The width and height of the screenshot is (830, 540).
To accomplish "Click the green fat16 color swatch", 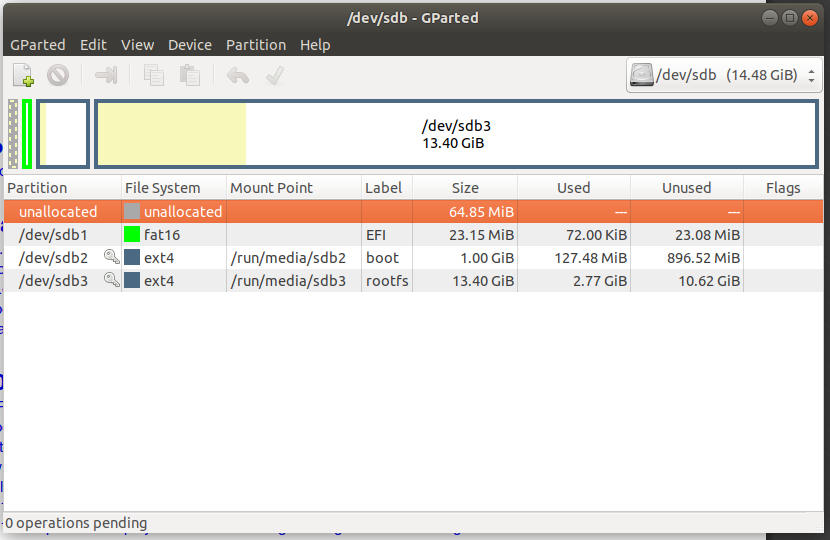I will [132, 235].
